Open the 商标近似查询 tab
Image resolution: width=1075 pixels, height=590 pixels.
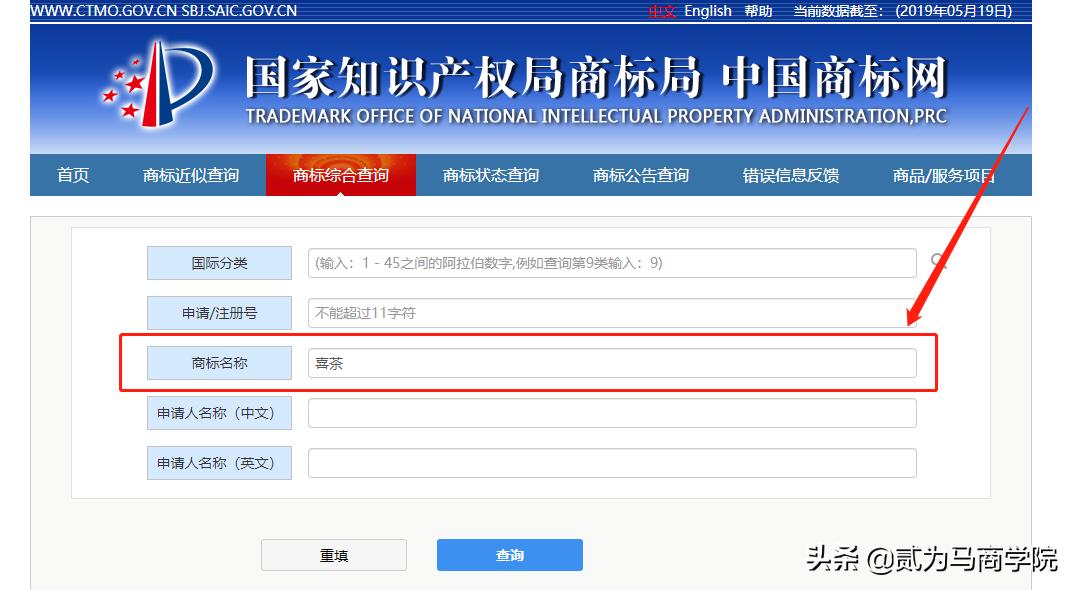point(190,174)
